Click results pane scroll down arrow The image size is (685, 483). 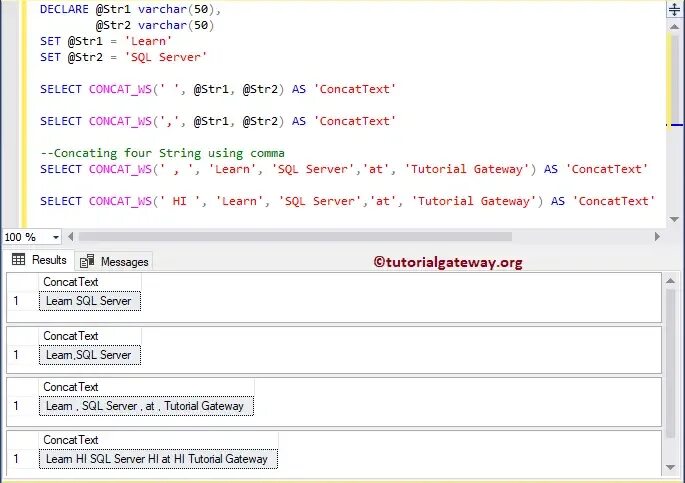(x=671, y=467)
